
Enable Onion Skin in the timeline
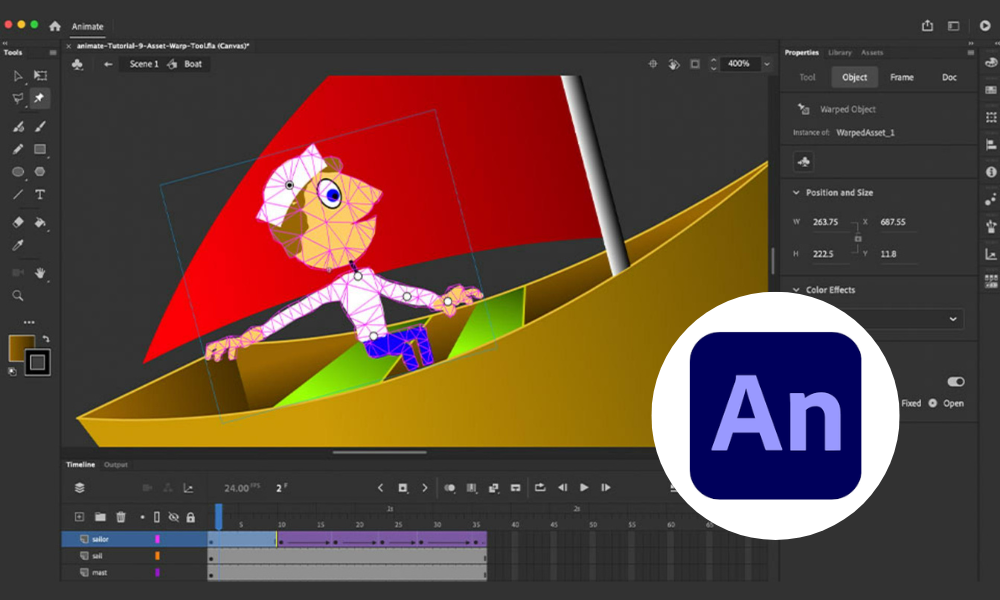[x=450, y=487]
